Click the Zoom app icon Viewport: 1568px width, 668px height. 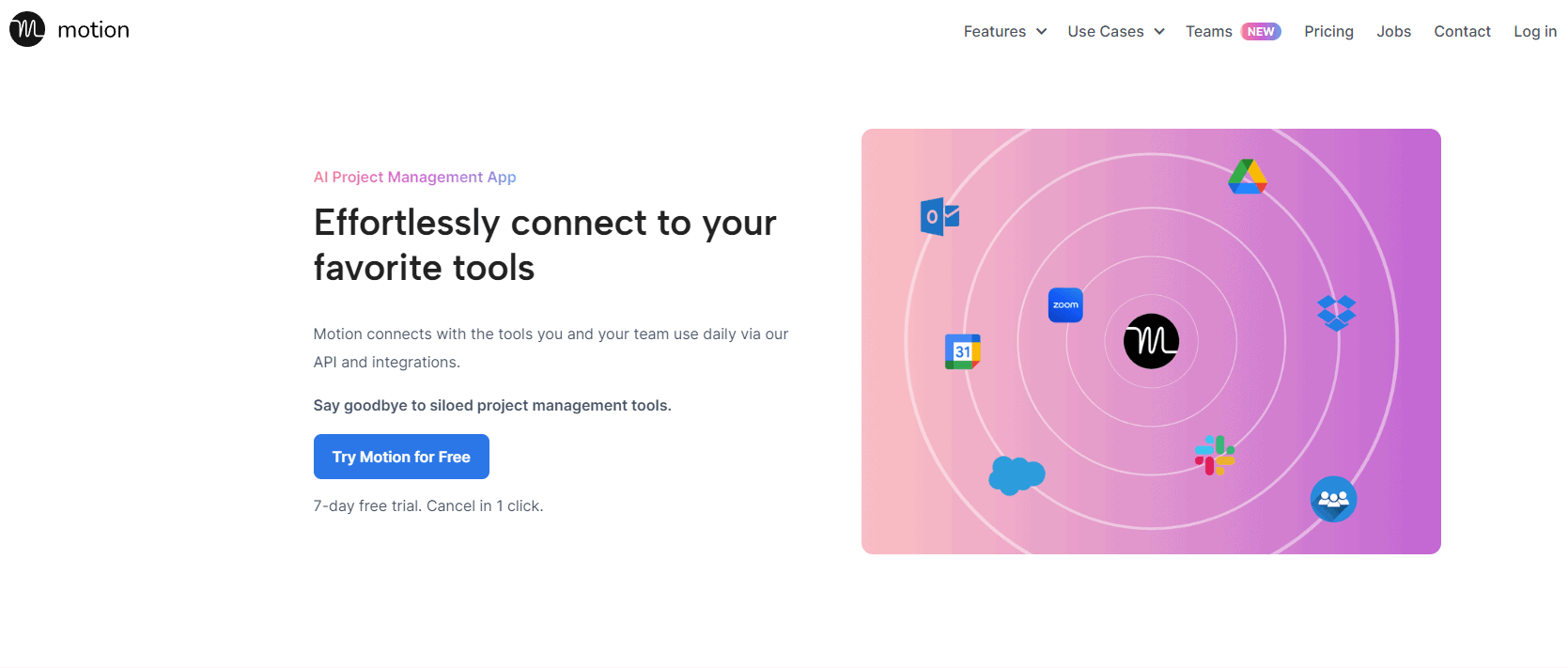point(1065,305)
